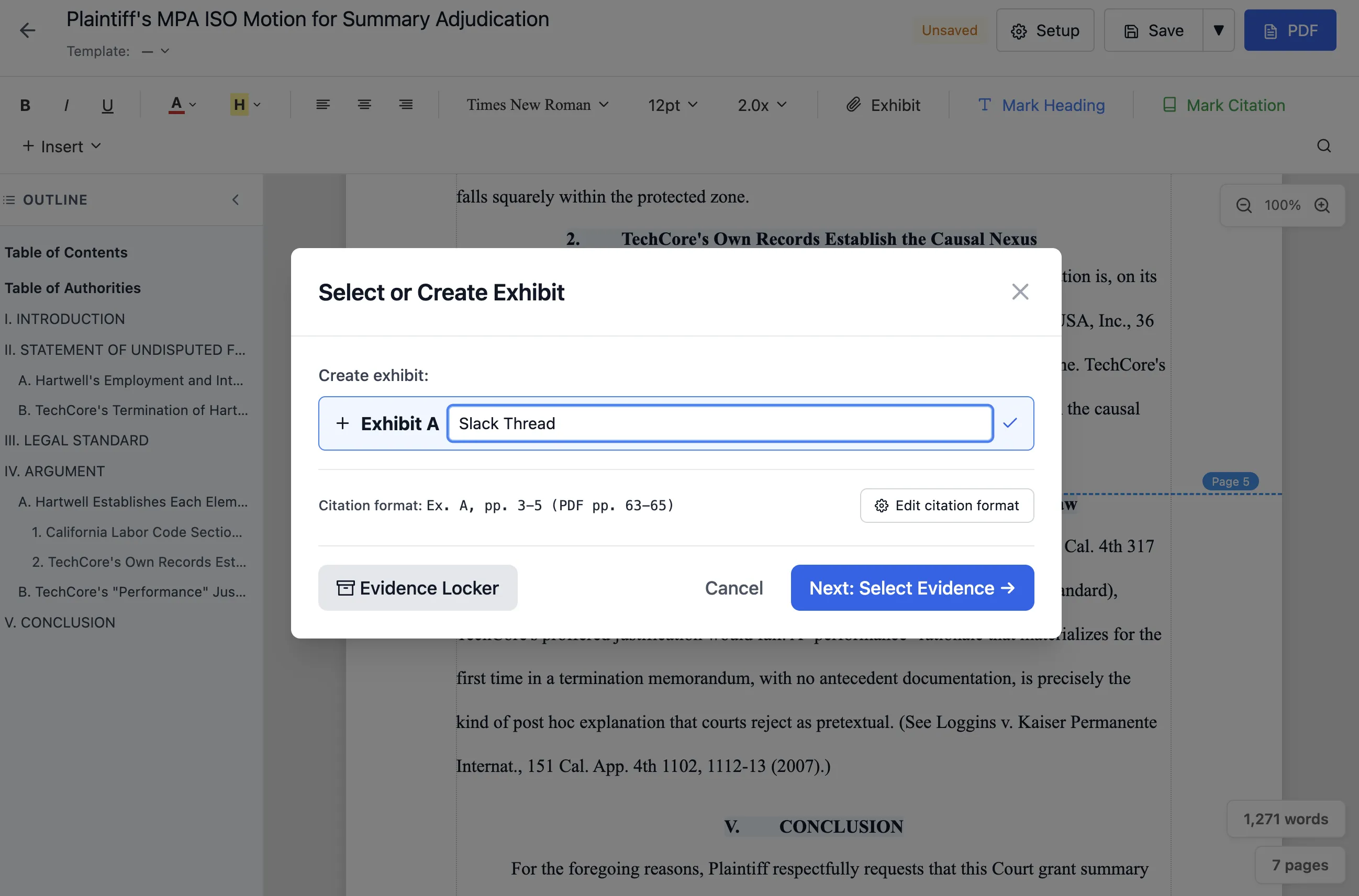This screenshot has height=896, width=1359.
Task: Open document search magnifier icon
Action: [x=1323, y=147]
